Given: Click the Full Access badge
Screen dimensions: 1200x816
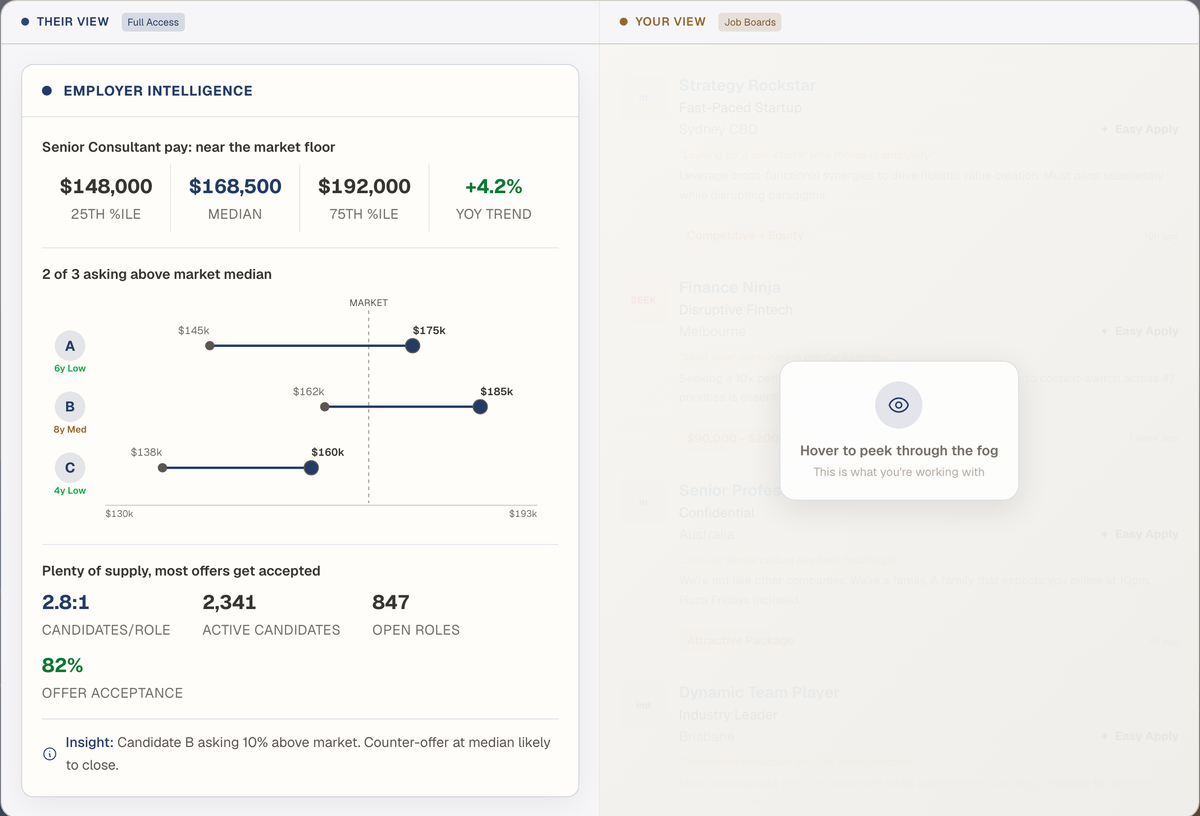Looking at the screenshot, I should [153, 21].
